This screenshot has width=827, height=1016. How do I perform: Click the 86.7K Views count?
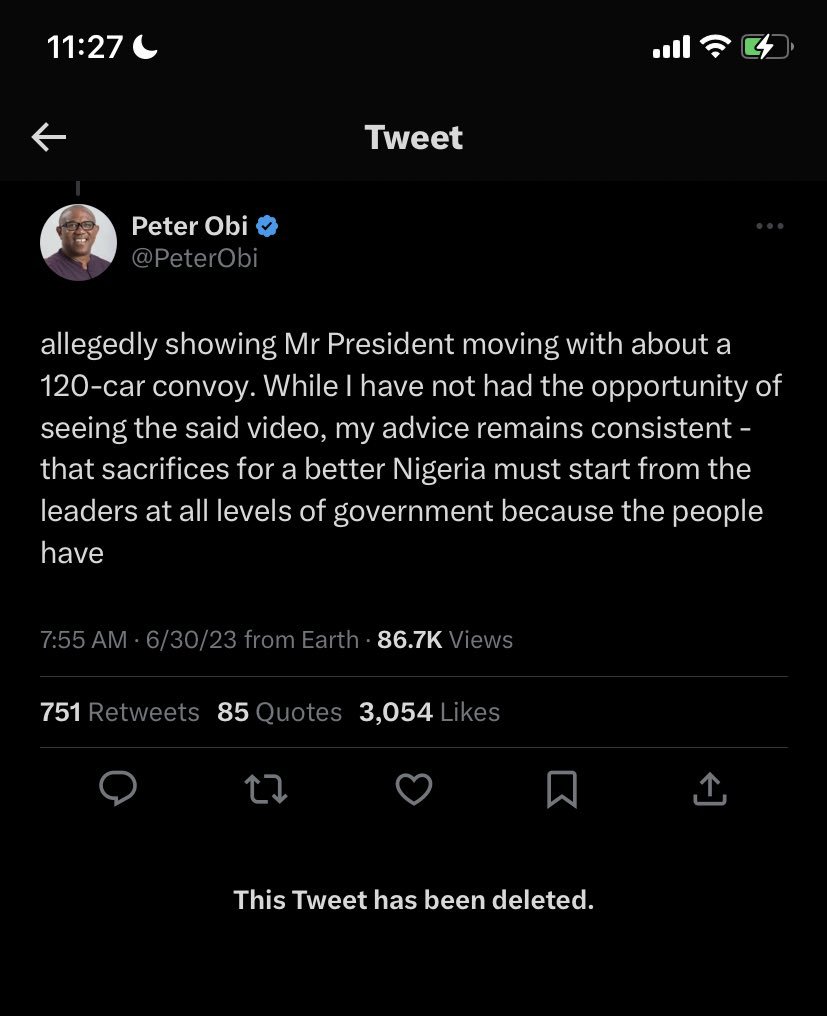coord(444,640)
